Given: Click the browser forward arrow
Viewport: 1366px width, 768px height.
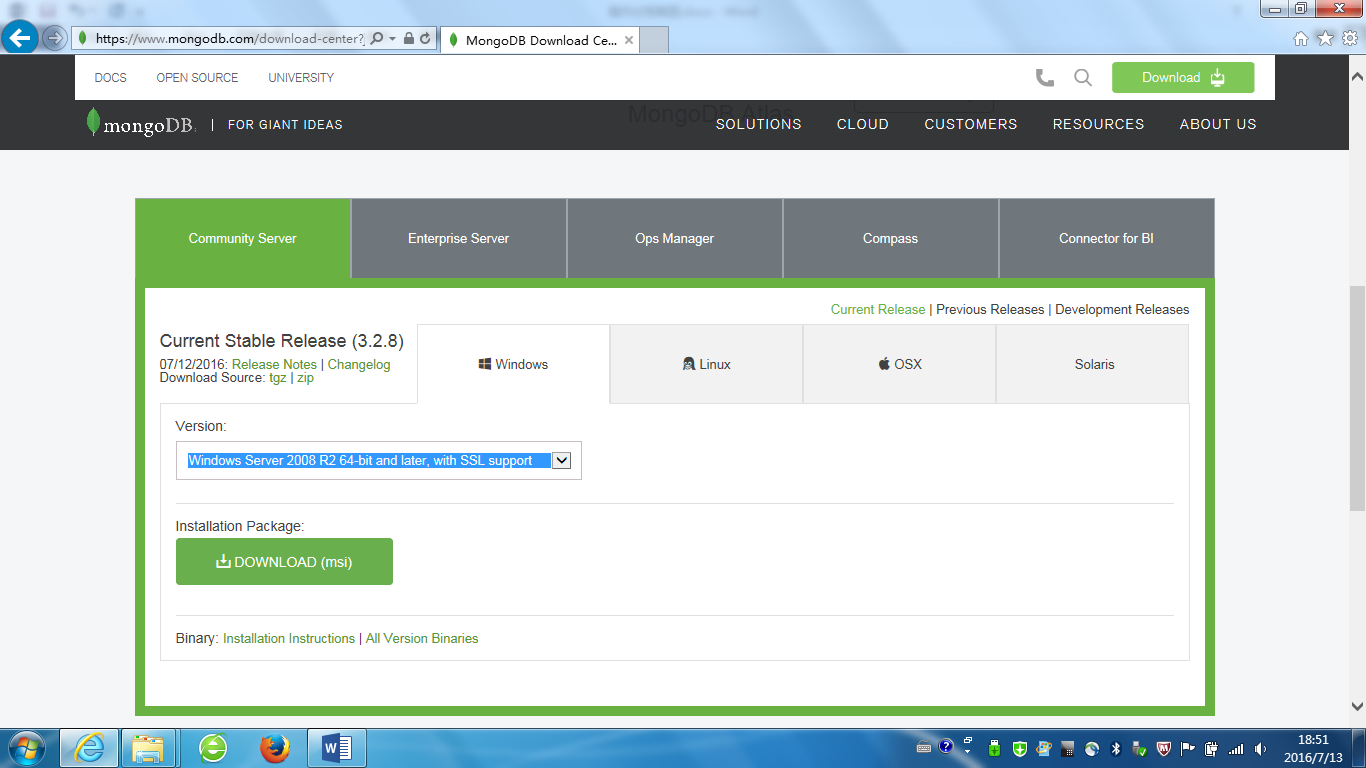Looking at the screenshot, I should [x=54, y=38].
